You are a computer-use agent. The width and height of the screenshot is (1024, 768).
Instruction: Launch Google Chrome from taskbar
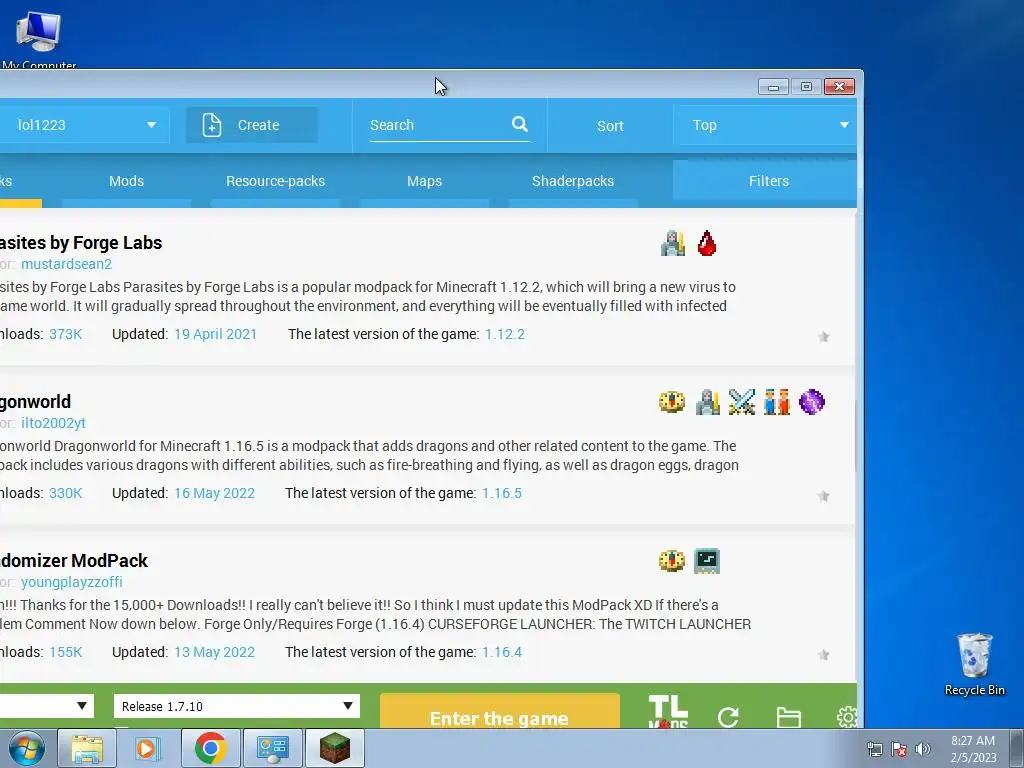(x=210, y=748)
